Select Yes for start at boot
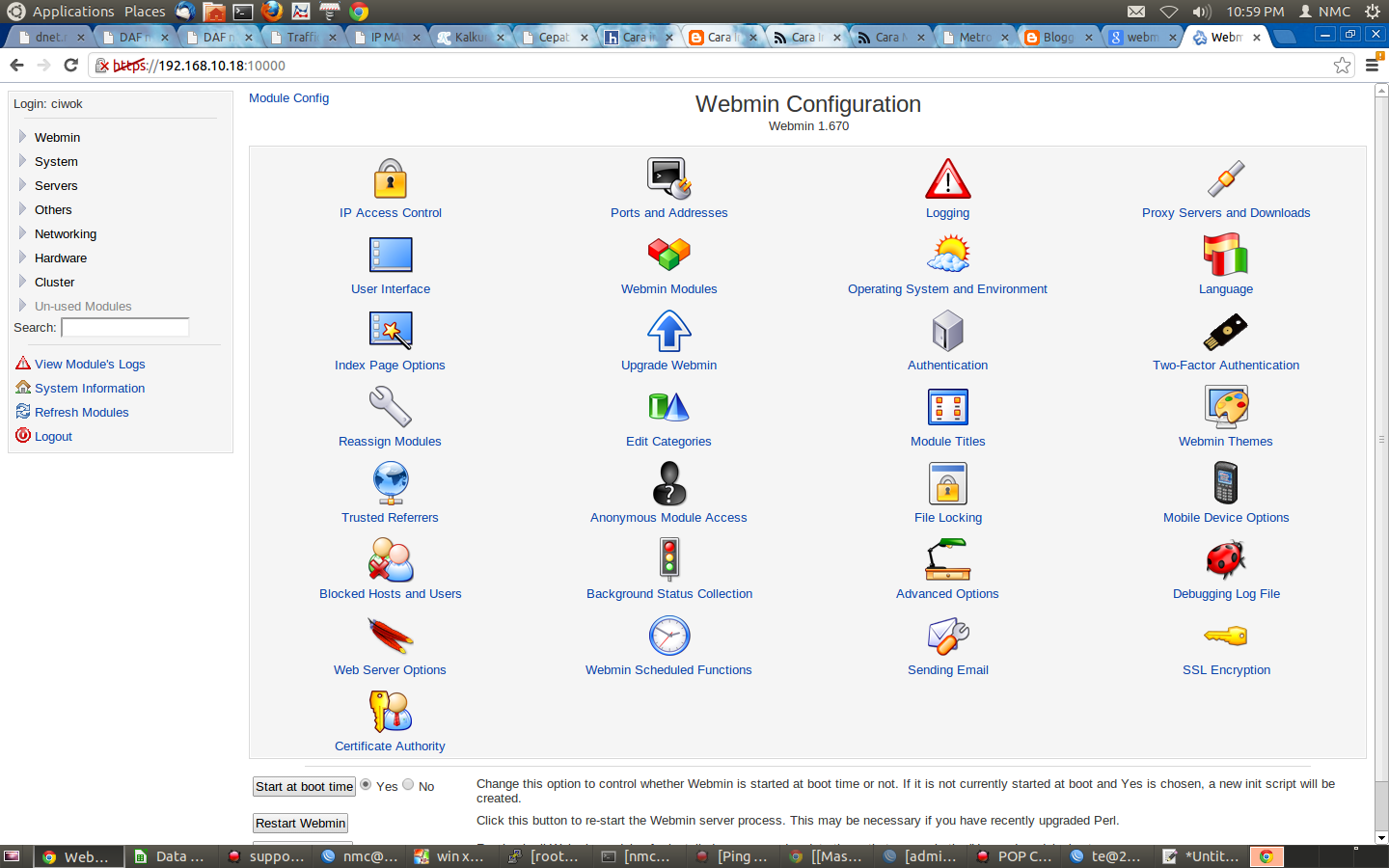The height and width of the screenshot is (868, 1389). point(366,785)
